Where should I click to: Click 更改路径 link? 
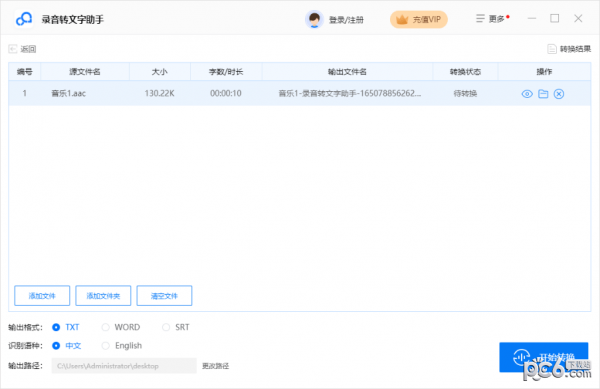click(215, 366)
